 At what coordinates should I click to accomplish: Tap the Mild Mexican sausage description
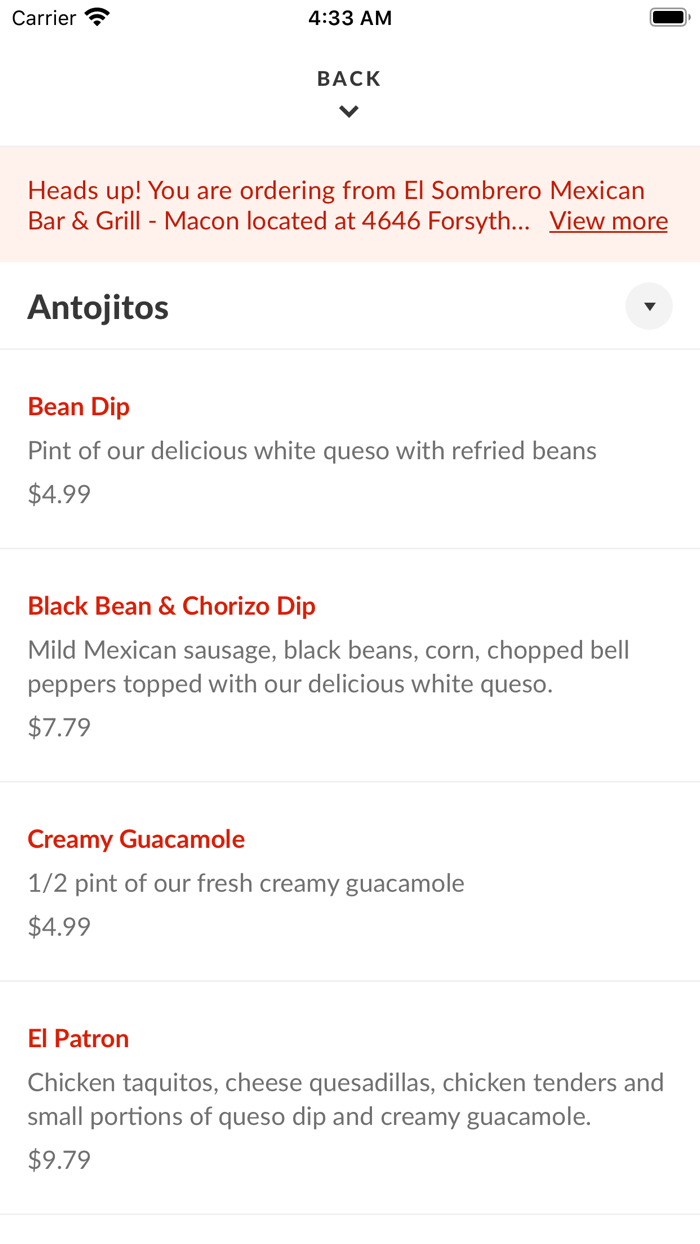[x=328, y=667]
